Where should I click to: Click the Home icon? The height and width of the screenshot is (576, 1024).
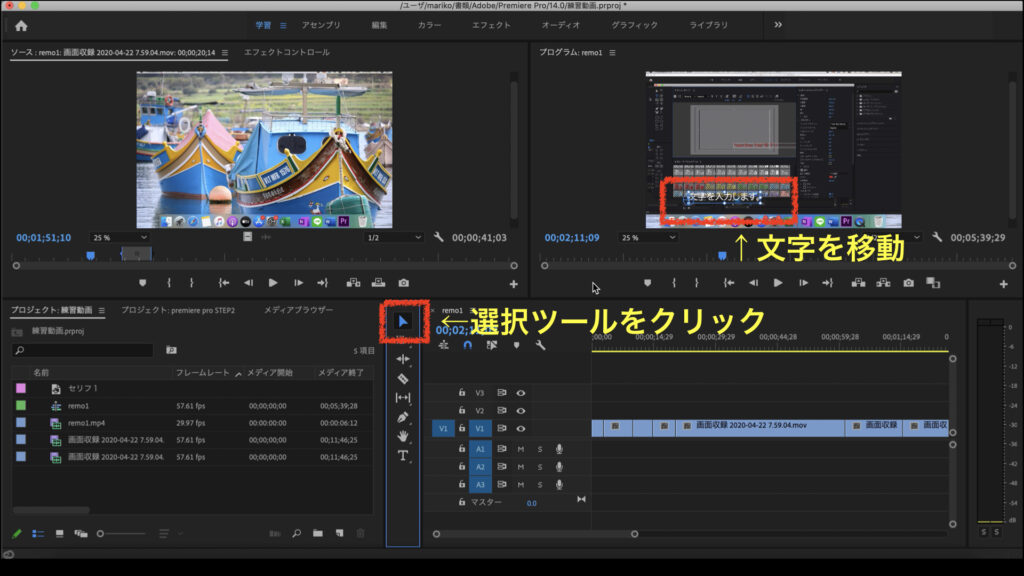(x=21, y=25)
